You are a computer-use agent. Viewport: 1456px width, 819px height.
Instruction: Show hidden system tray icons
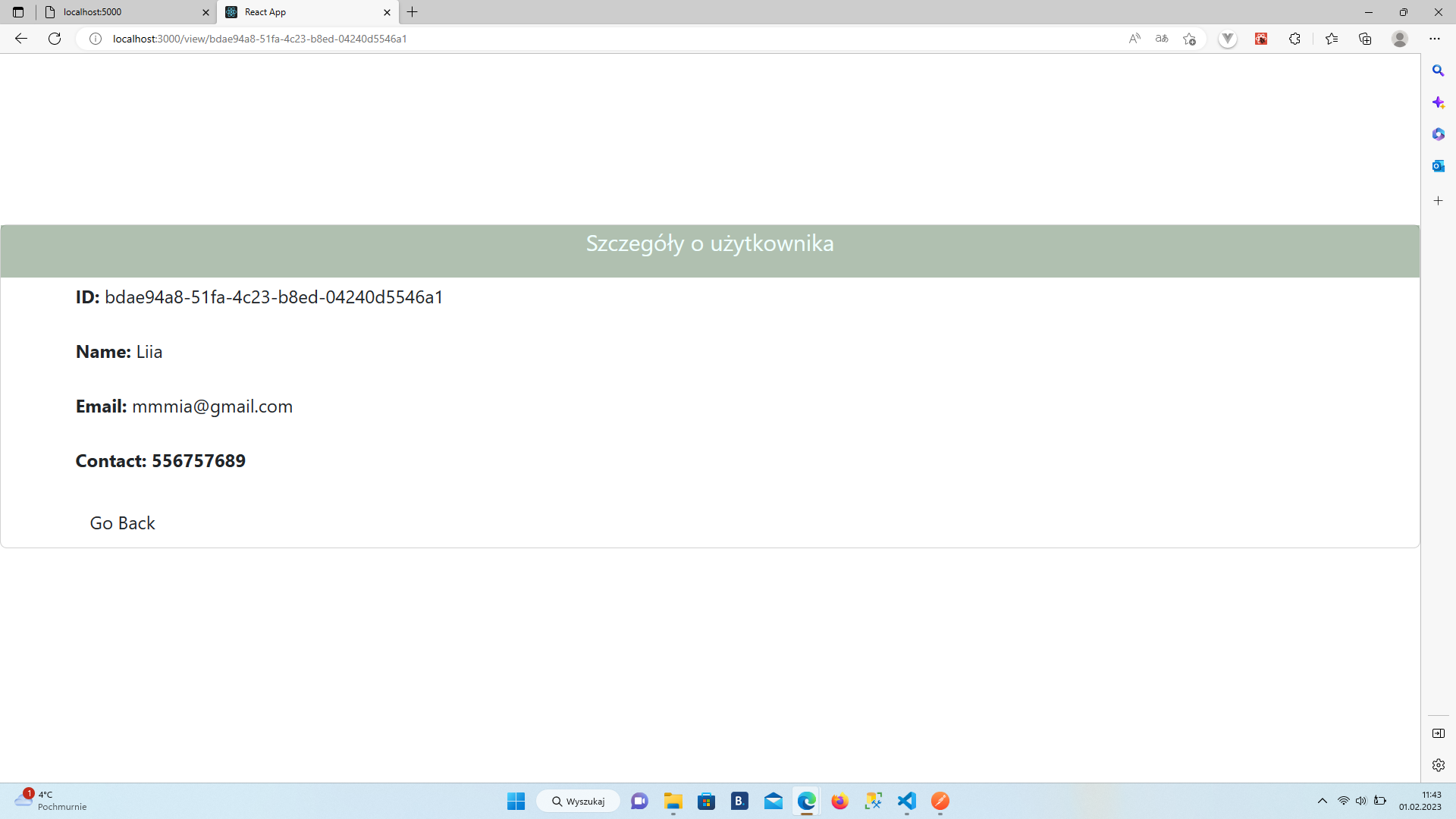(x=1323, y=801)
